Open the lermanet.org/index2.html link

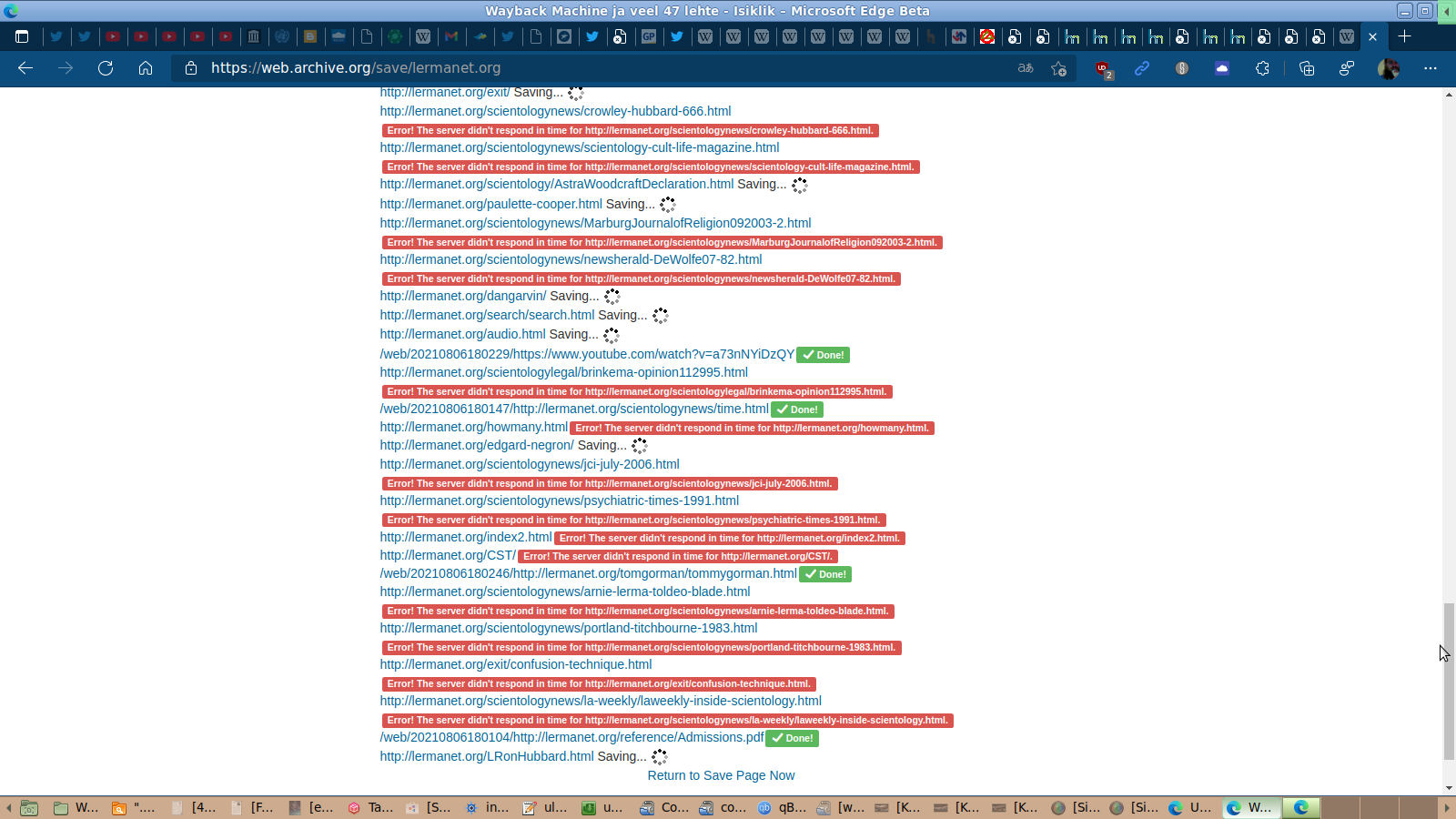[466, 537]
